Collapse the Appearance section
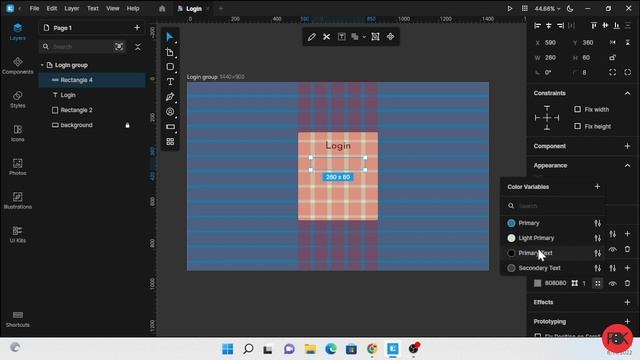 (627, 165)
